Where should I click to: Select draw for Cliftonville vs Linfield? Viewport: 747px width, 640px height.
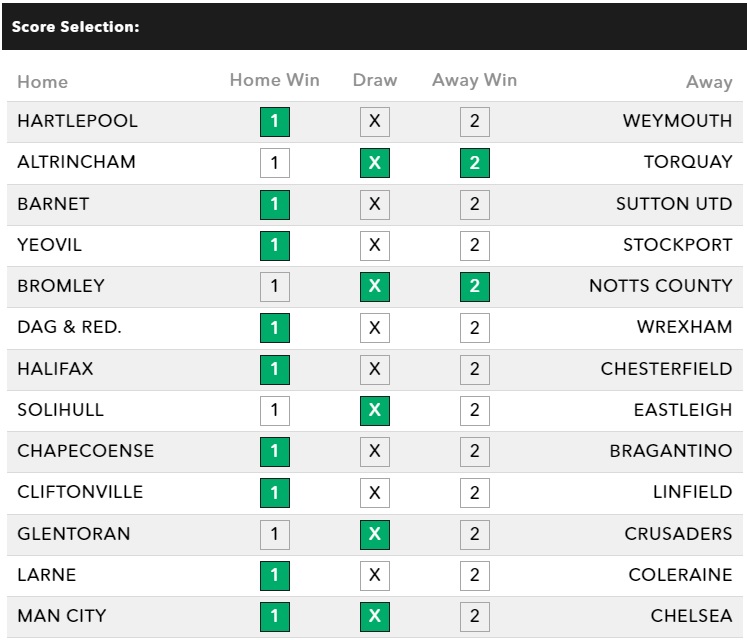[x=375, y=493]
